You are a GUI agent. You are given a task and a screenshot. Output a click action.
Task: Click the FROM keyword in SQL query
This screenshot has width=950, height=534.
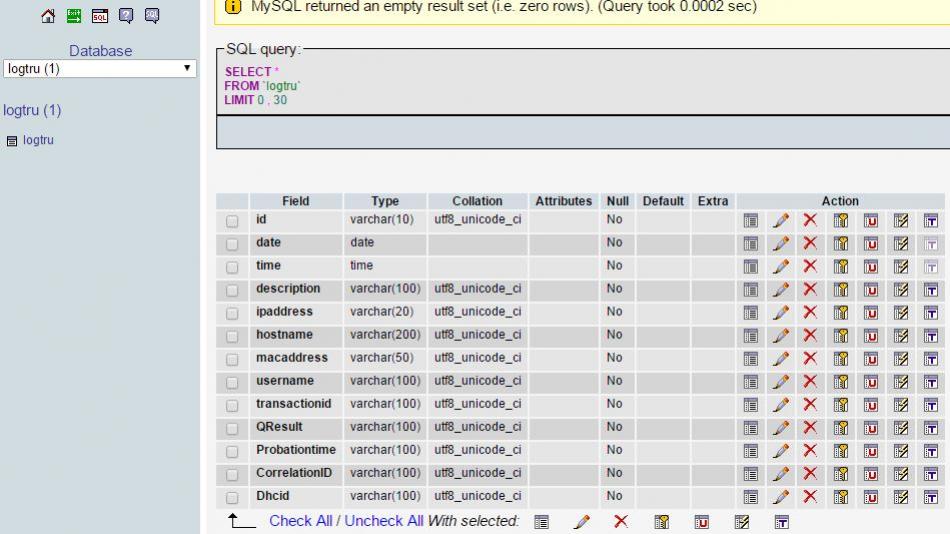click(x=241, y=86)
